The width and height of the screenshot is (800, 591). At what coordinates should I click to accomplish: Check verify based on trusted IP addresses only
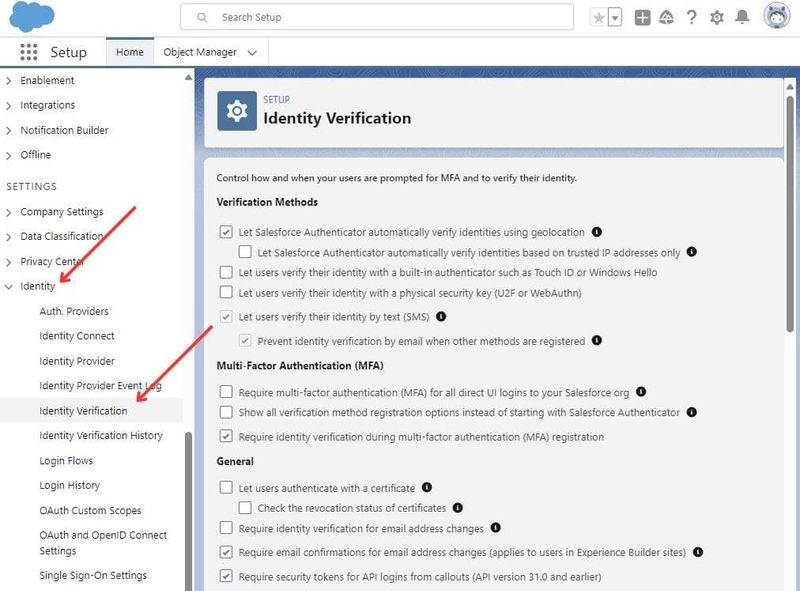tap(245, 252)
